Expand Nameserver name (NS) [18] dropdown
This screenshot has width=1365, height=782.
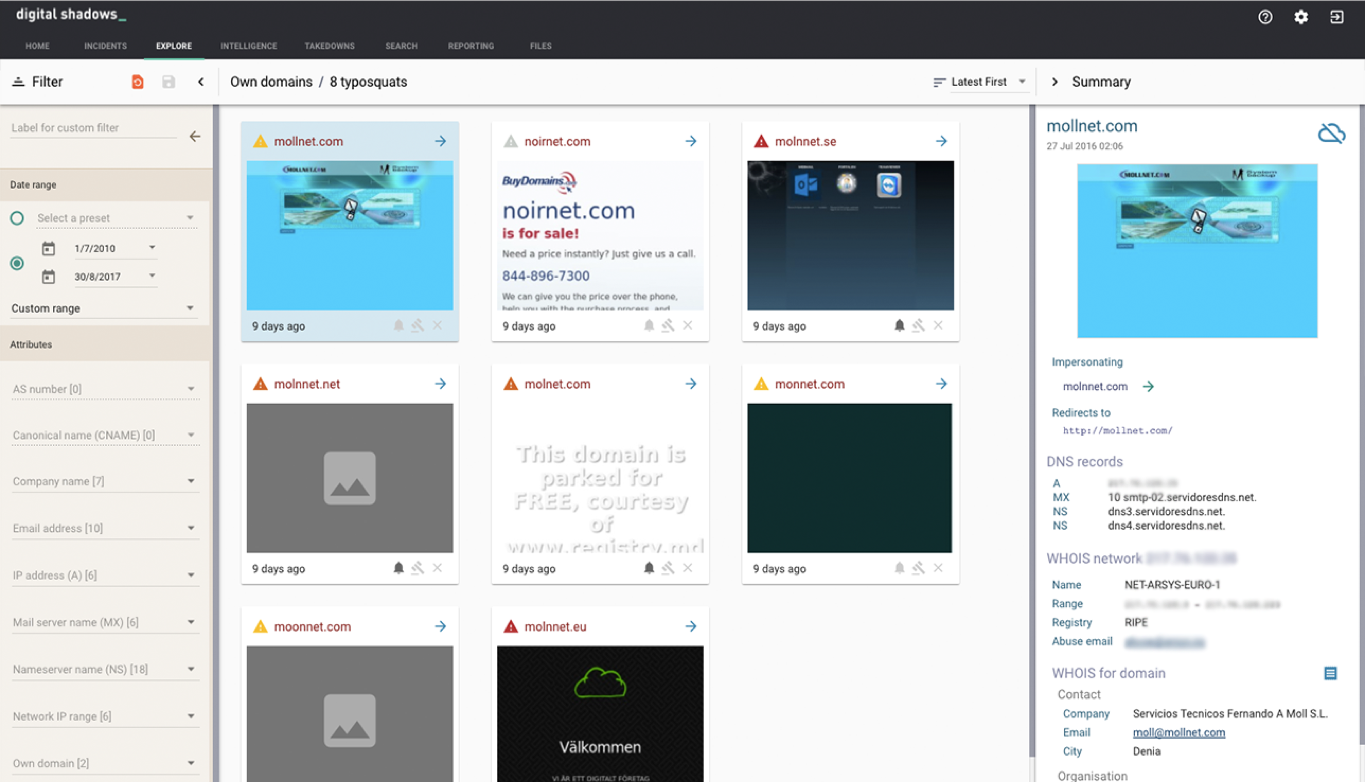click(x=104, y=670)
